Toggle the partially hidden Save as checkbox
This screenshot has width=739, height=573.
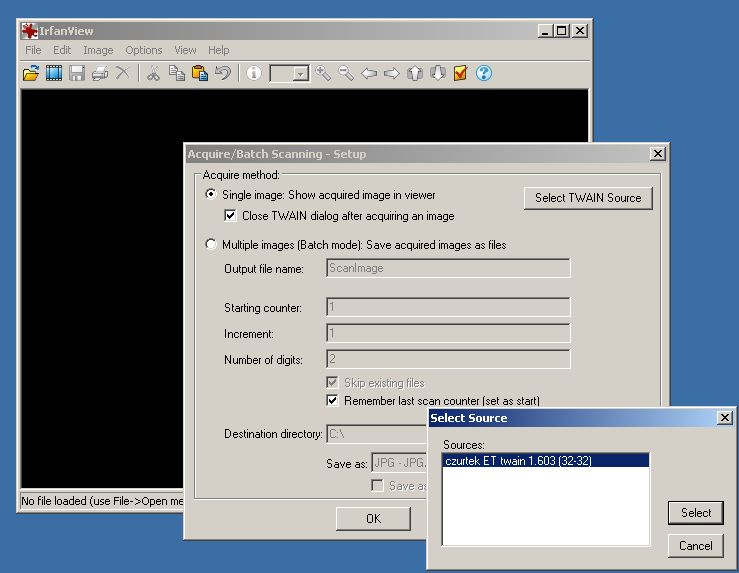[x=378, y=485]
